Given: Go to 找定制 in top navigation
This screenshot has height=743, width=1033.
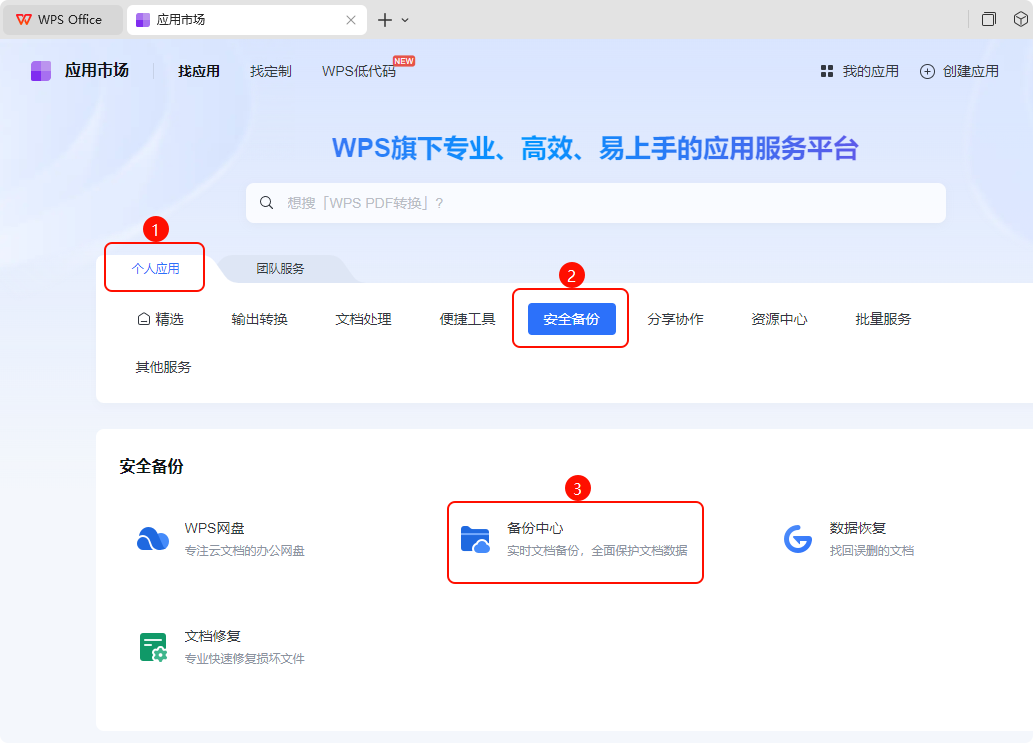Looking at the screenshot, I should [x=270, y=71].
